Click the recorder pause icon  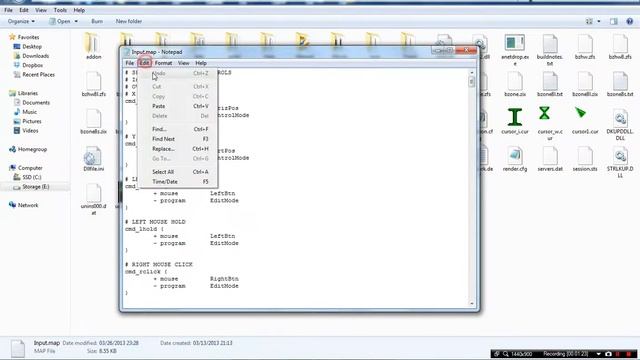[x=618, y=354]
